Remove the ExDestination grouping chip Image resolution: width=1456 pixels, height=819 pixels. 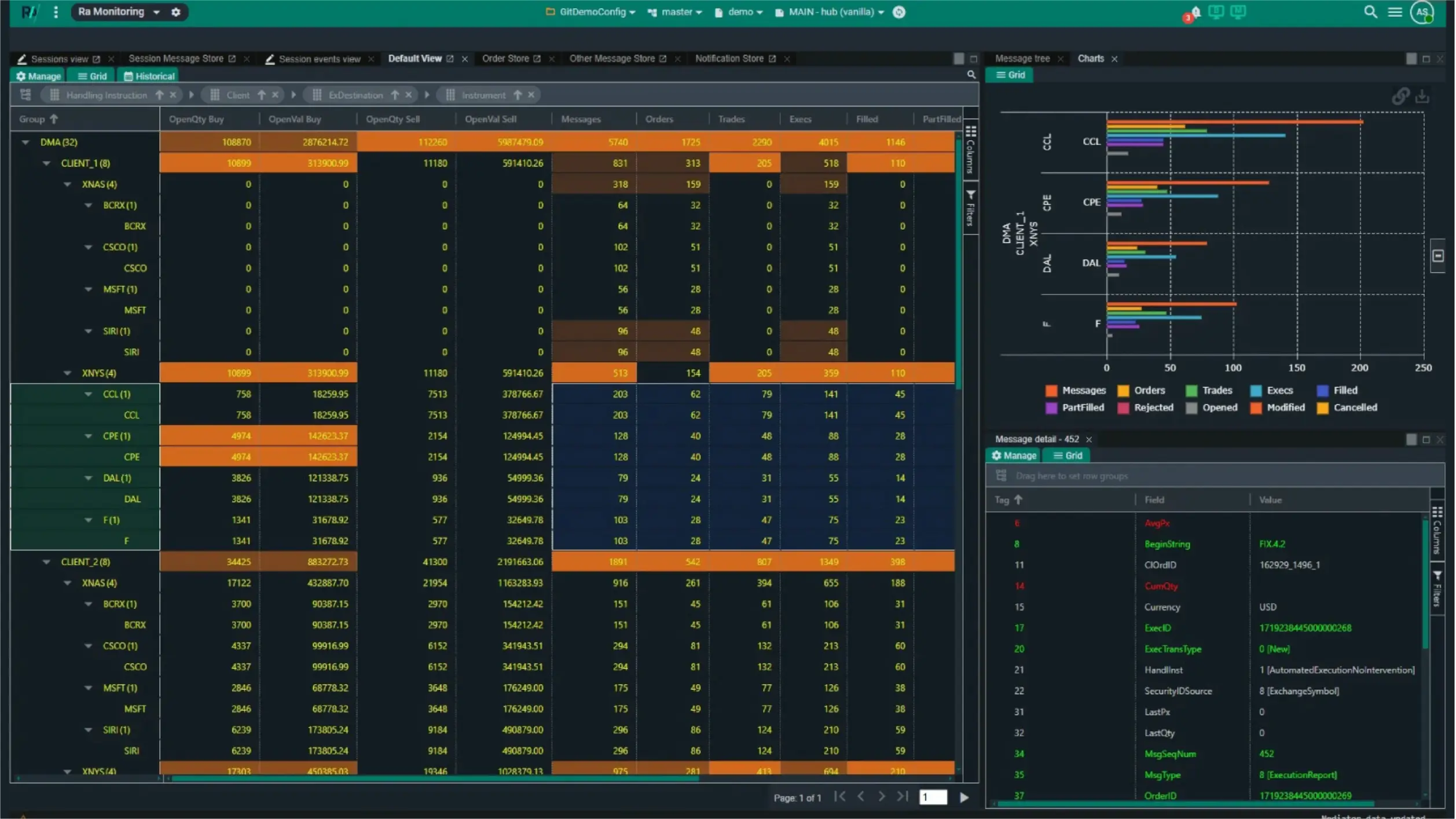pos(409,95)
